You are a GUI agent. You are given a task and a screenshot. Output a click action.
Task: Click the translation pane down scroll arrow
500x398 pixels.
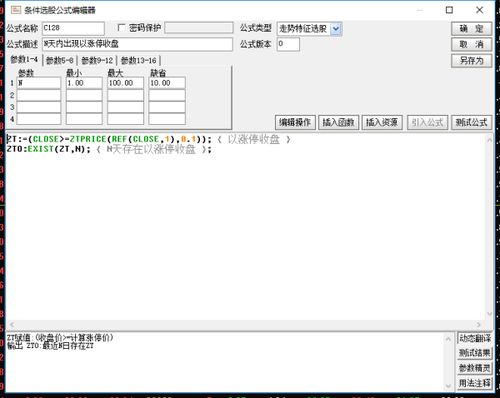pos(448,386)
